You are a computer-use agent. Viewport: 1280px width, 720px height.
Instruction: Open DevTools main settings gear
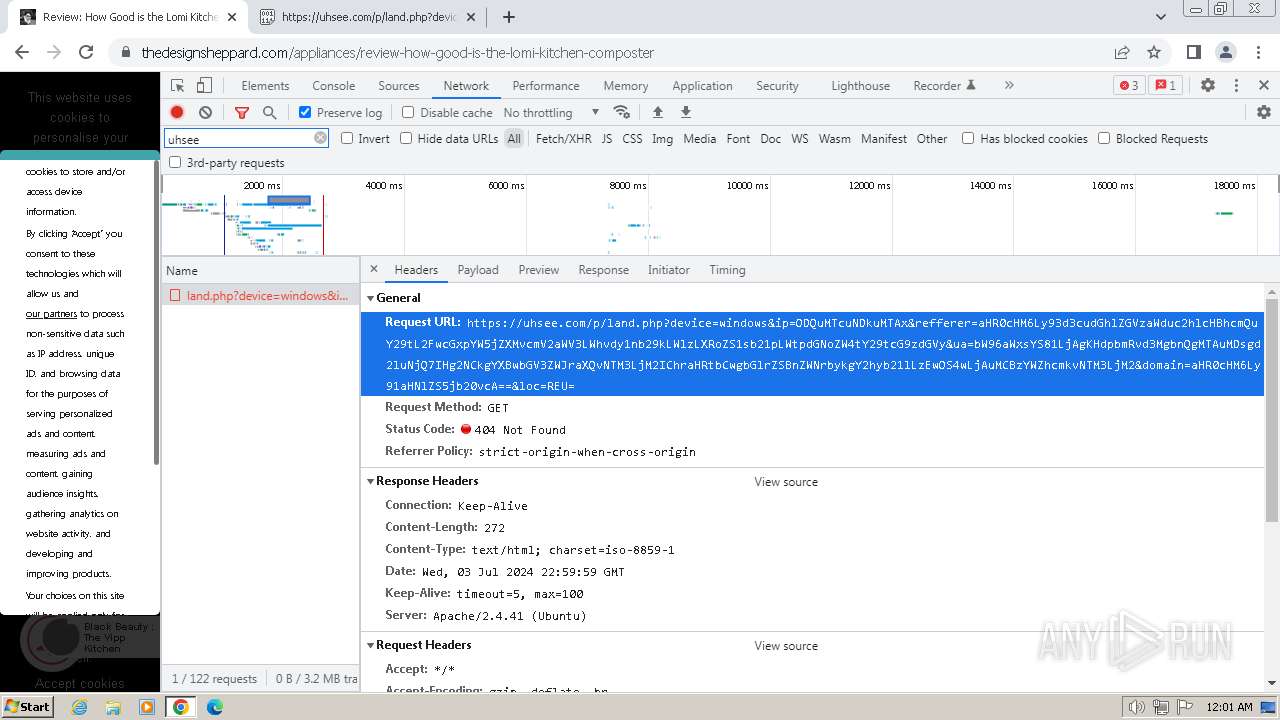point(1208,86)
